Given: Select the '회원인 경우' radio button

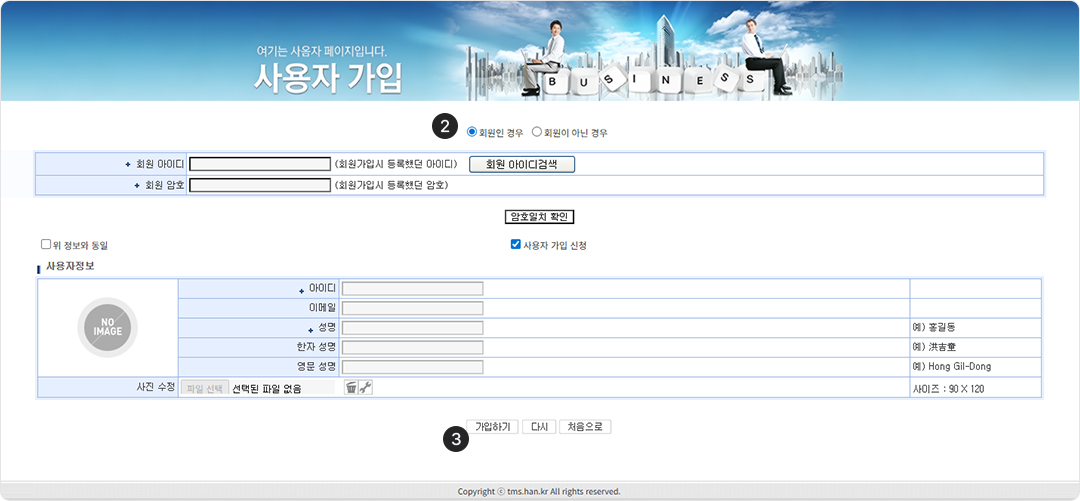Looking at the screenshot, I should pyautogui.click(x=472, y=131).
